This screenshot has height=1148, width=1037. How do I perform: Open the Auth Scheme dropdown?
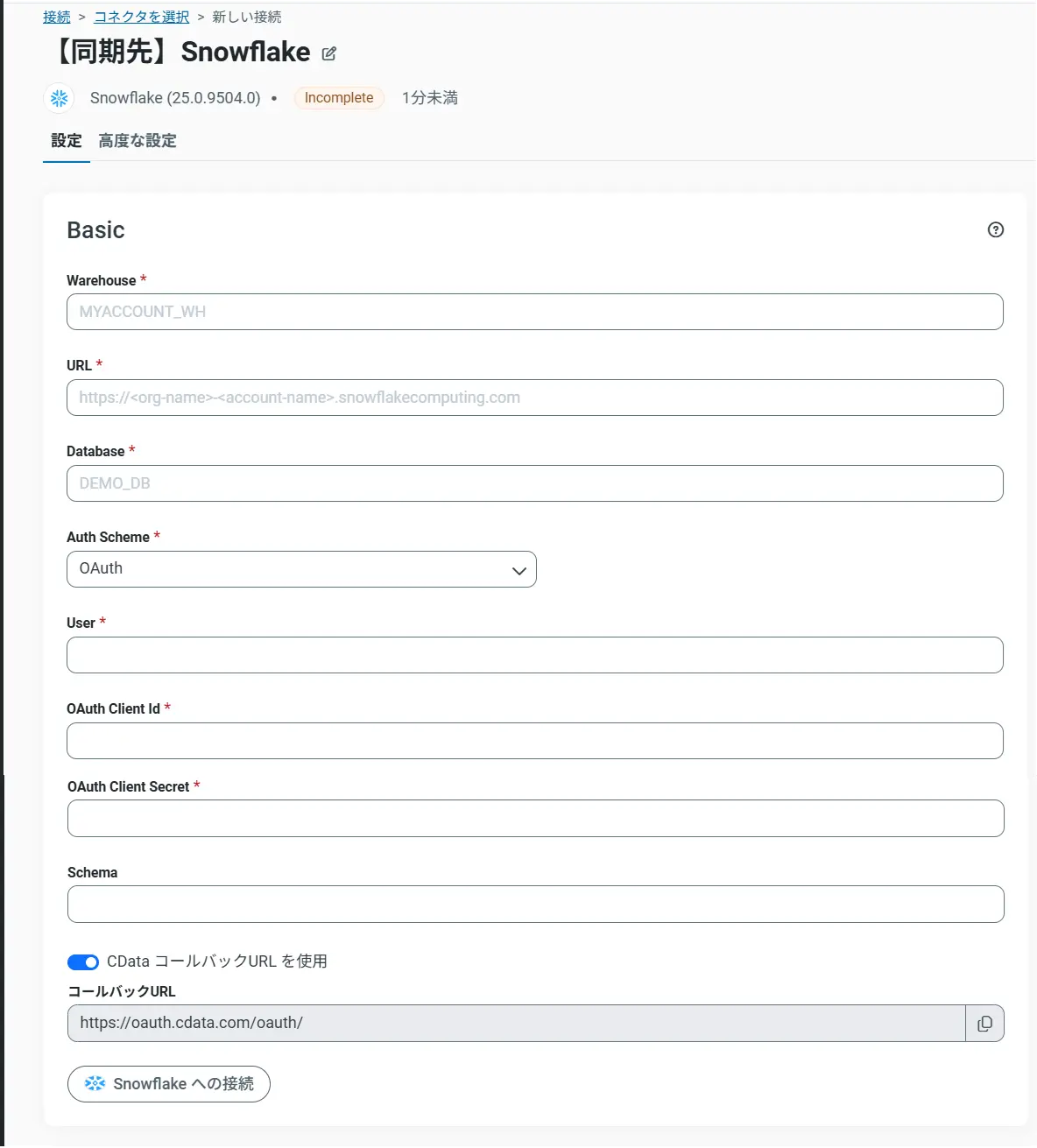(x=301, y=569)
